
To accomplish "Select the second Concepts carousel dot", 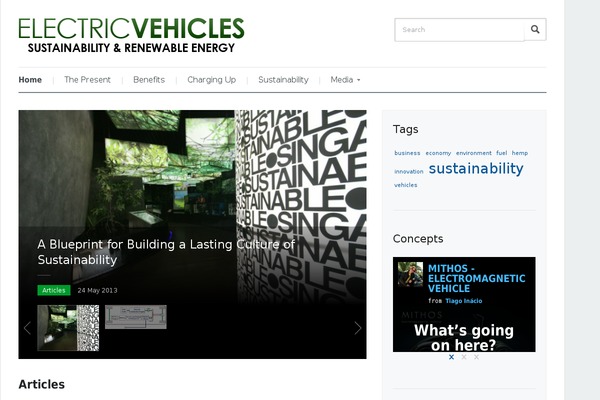I will [x=464, y=357].
